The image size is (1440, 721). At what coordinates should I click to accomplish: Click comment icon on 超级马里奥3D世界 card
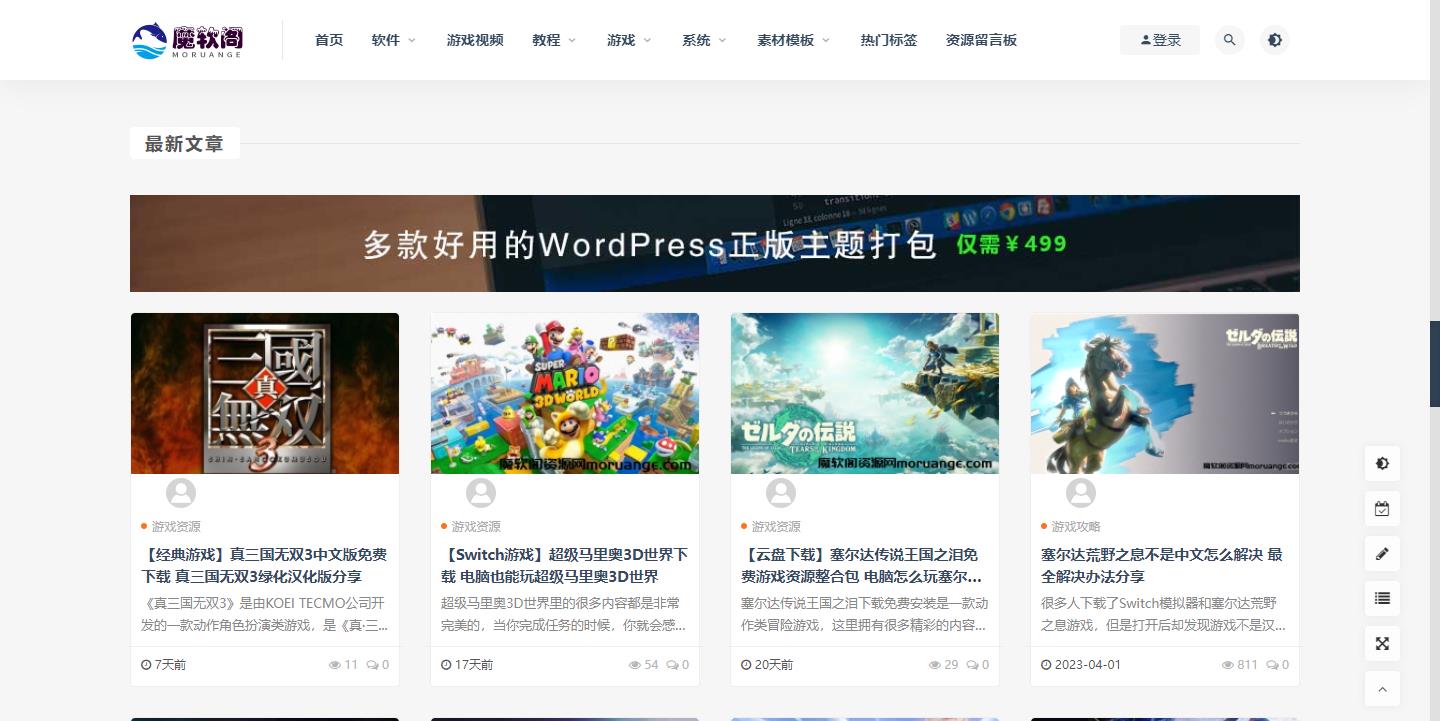pyautogui.click(x=672, y=665)
